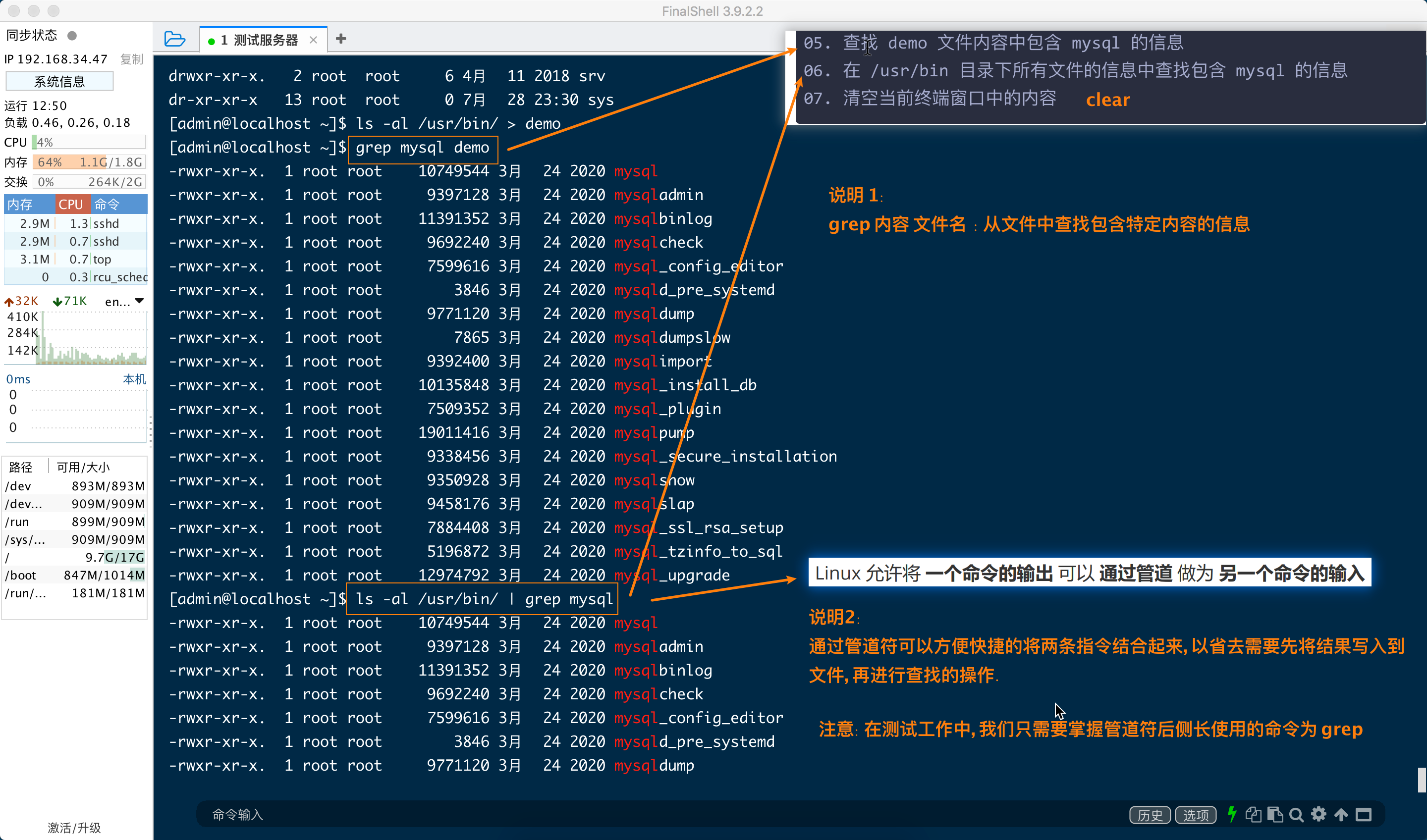This screenshot has width=1427, height=840.
Task: Click the 复制 link next to the IP
Action: tap(131, 59)
